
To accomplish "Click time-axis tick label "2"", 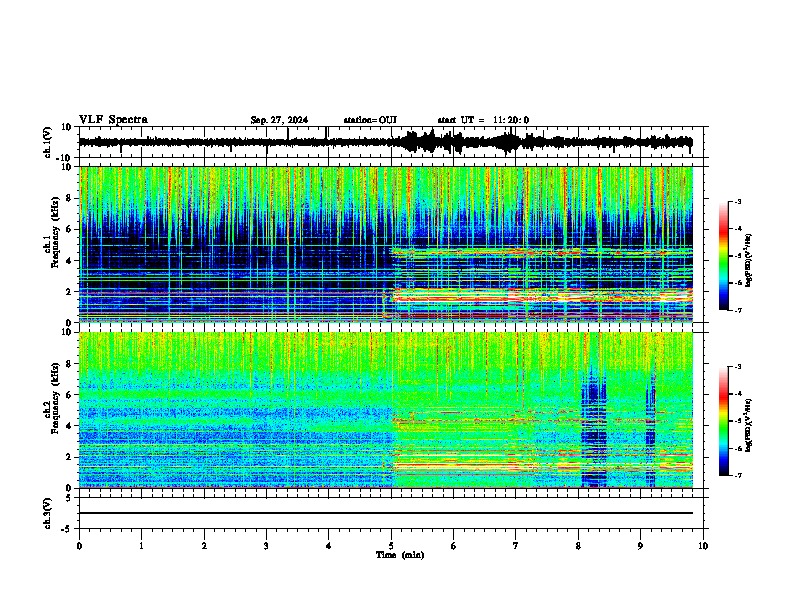I will (204, 546).
